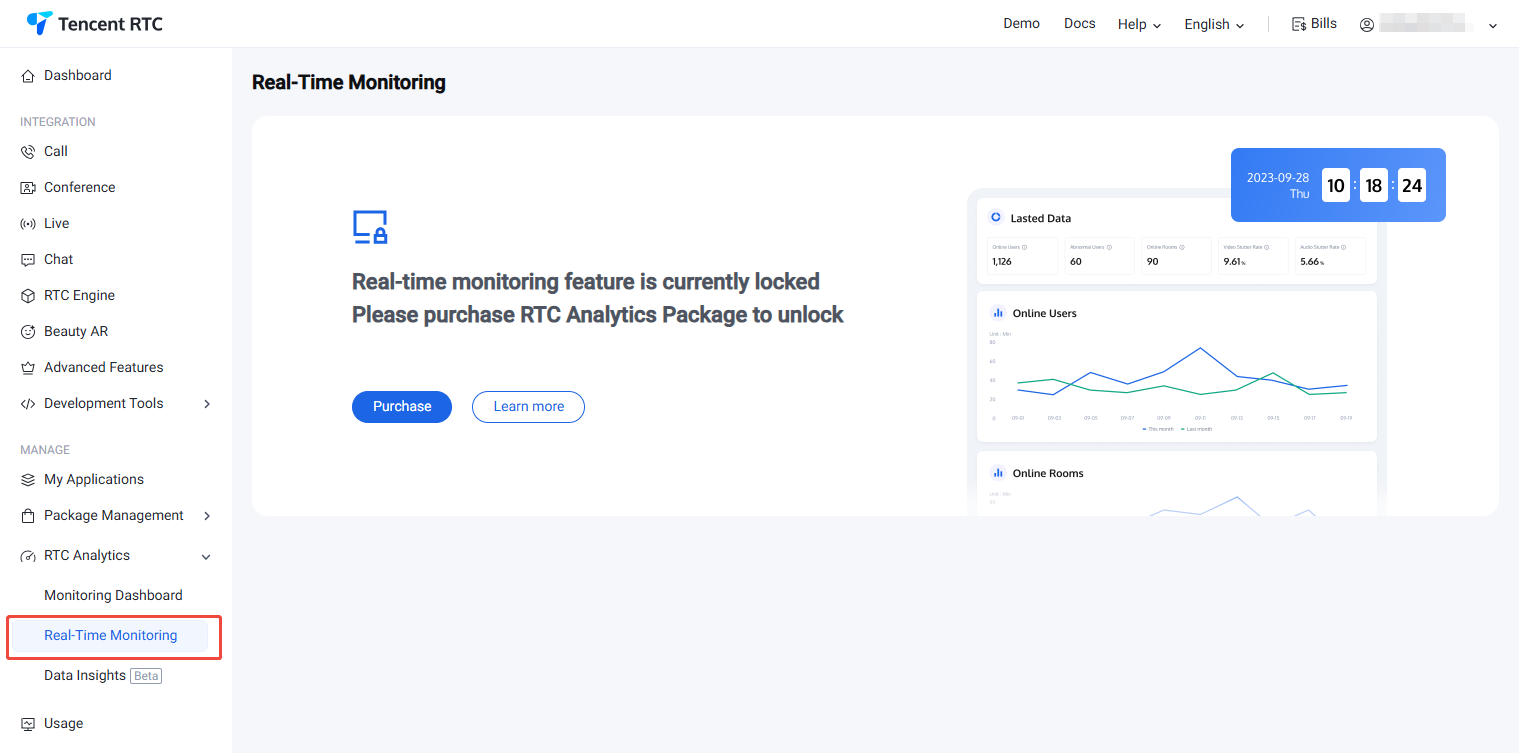Click the Beta badge beside Data Insights
Image resolution: width=1519 pixels, height=753 pixels.
(146, 676)
